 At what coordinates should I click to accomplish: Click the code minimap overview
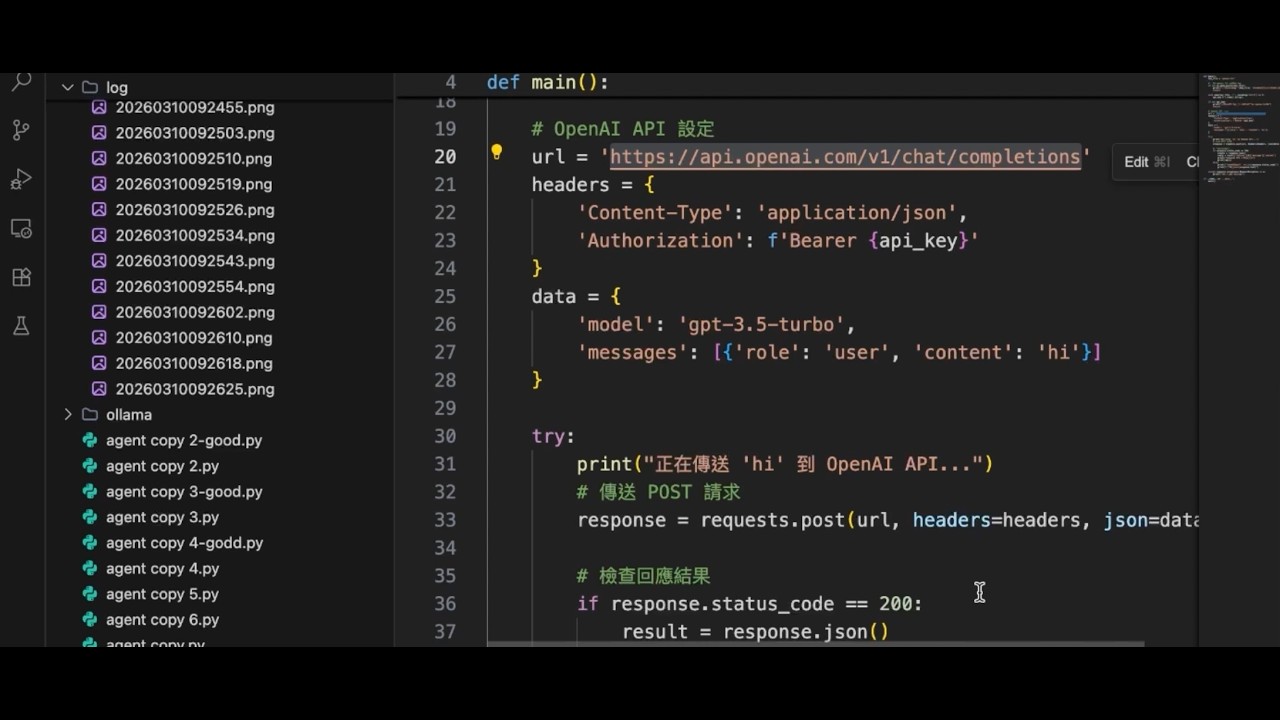[x=1240, y=130]
